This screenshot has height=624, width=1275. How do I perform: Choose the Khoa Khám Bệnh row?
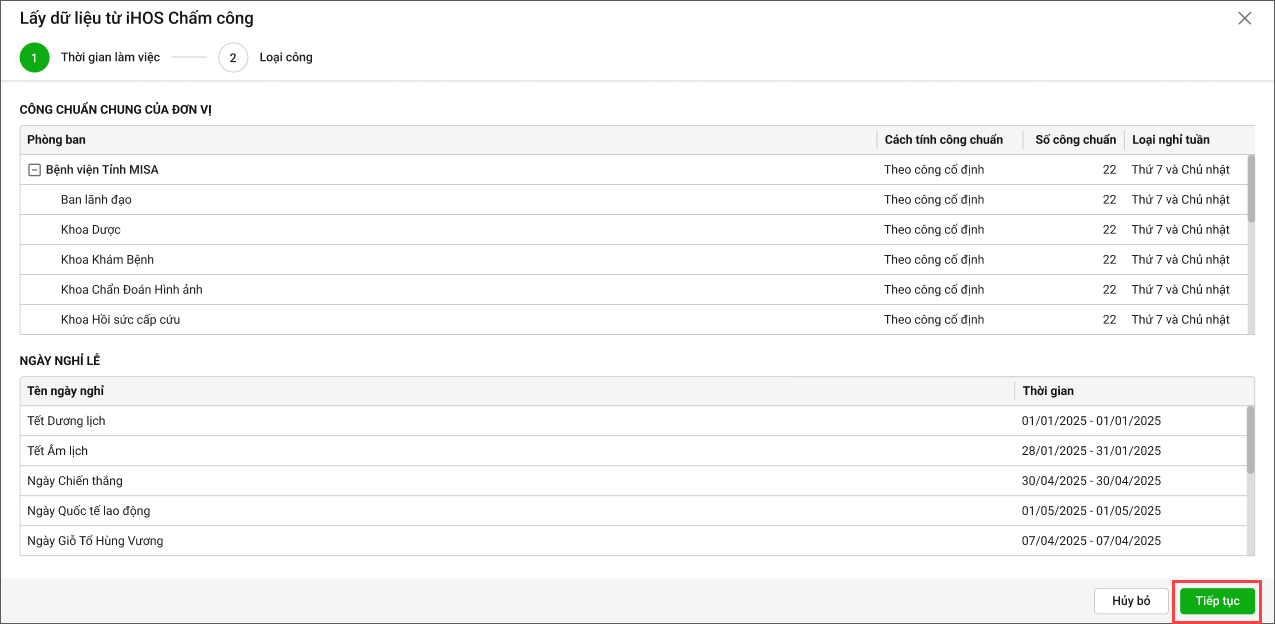[x=107, y=260]
